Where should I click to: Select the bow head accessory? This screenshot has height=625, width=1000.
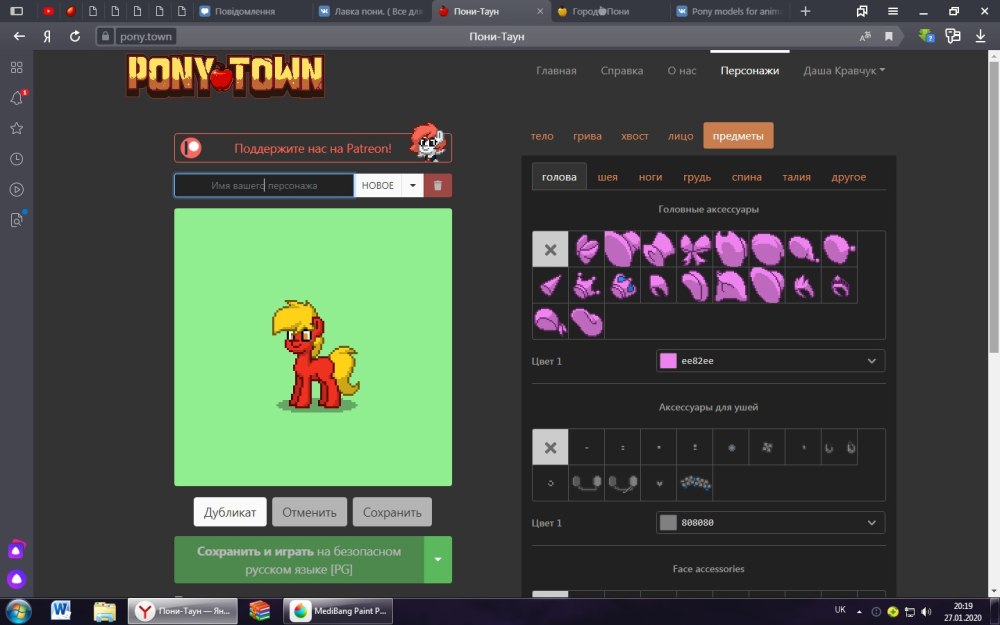click(x=694, y=249)
